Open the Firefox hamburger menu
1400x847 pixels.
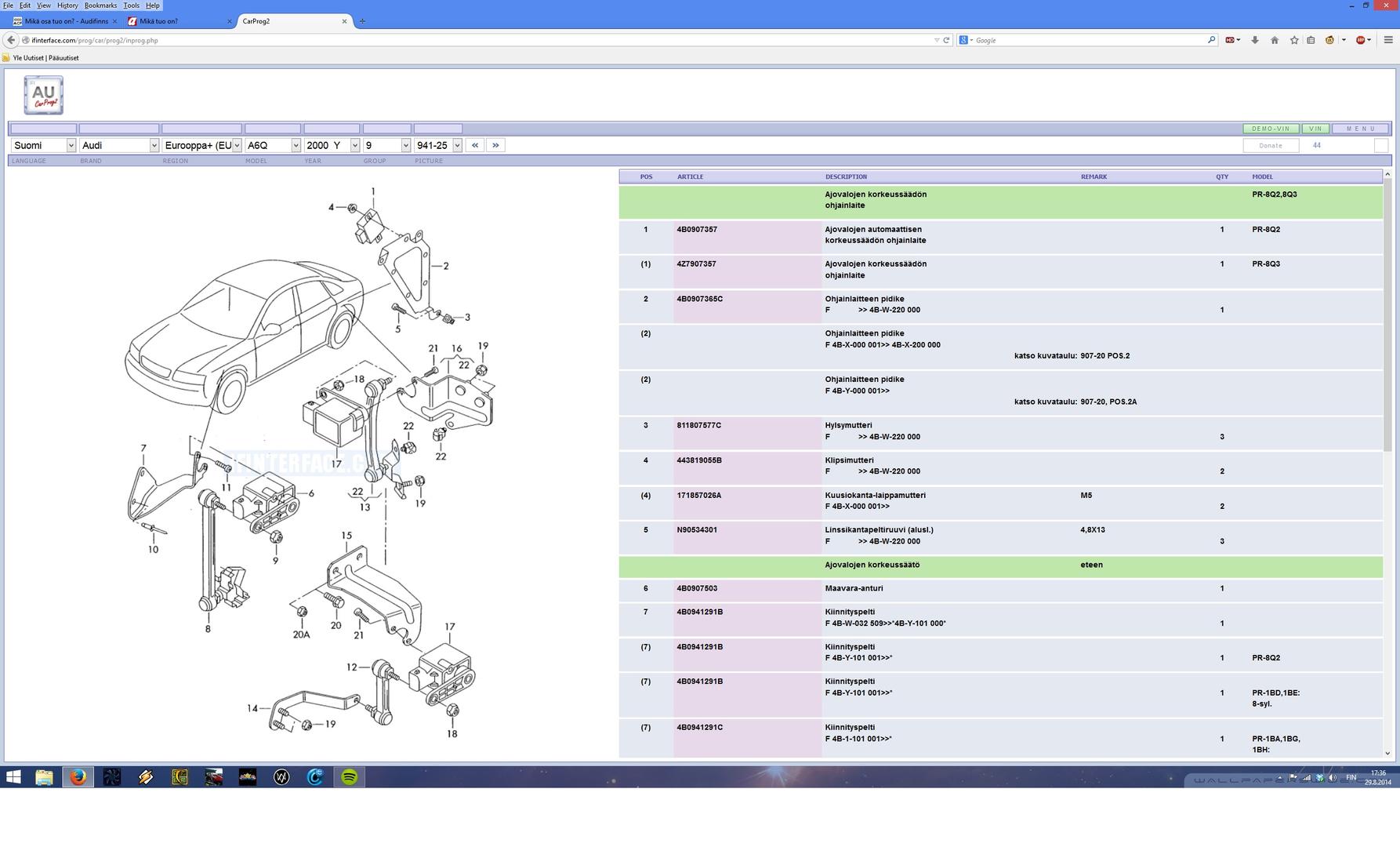pyautogui.click(x=1388, y=40)
